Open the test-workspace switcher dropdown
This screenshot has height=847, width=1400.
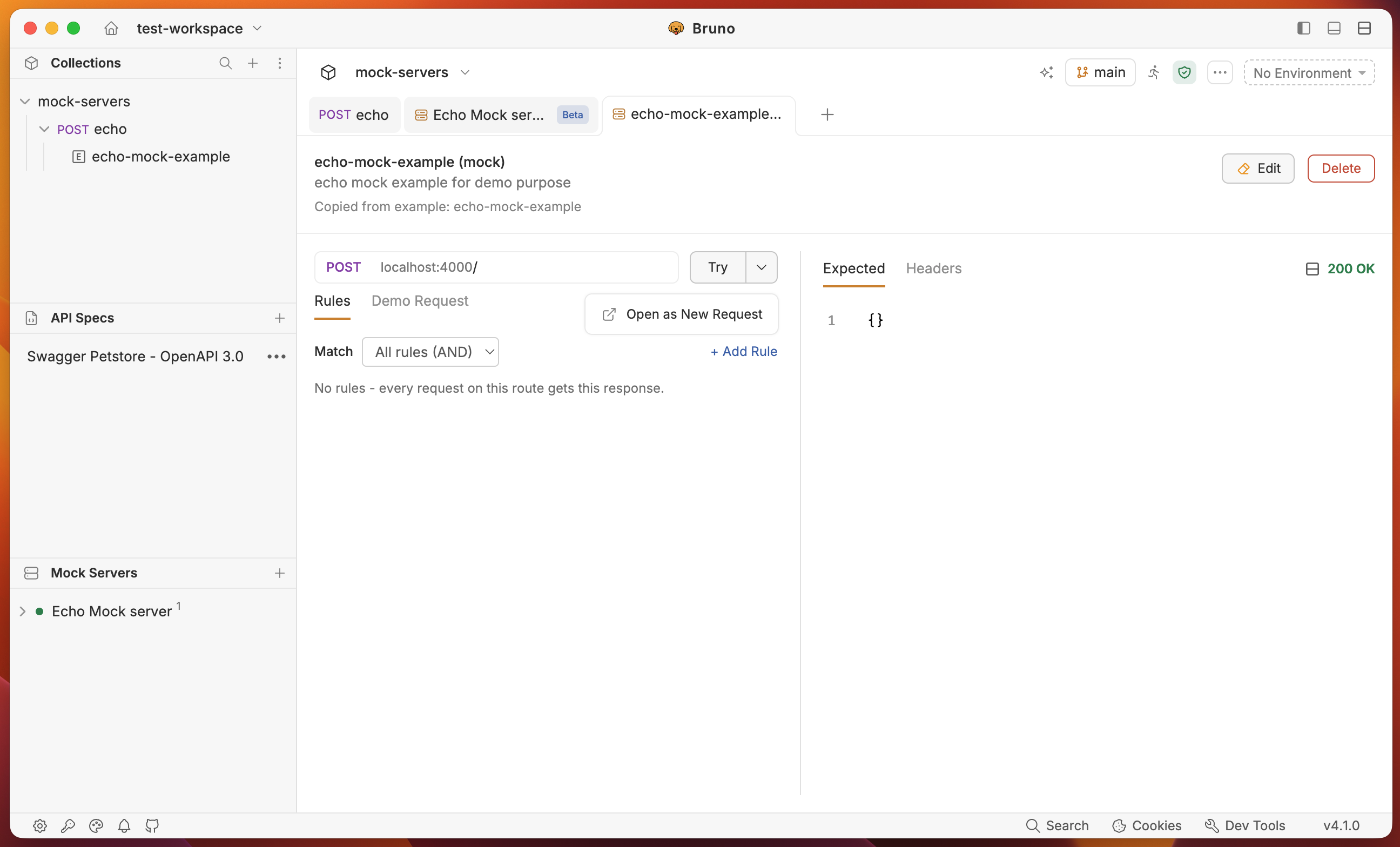coord(199,28)
